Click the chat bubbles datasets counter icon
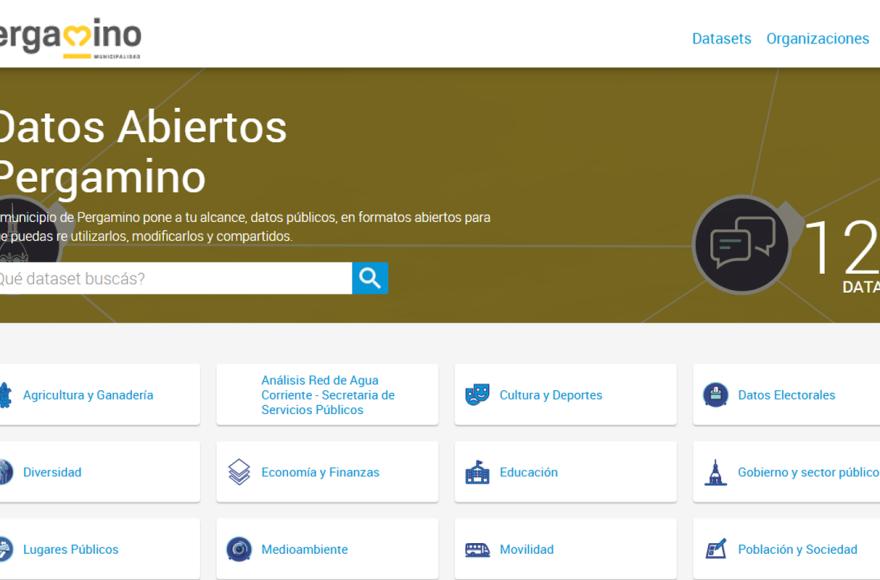880x580 pixels. pyautogui.click(x=742, y=244)
